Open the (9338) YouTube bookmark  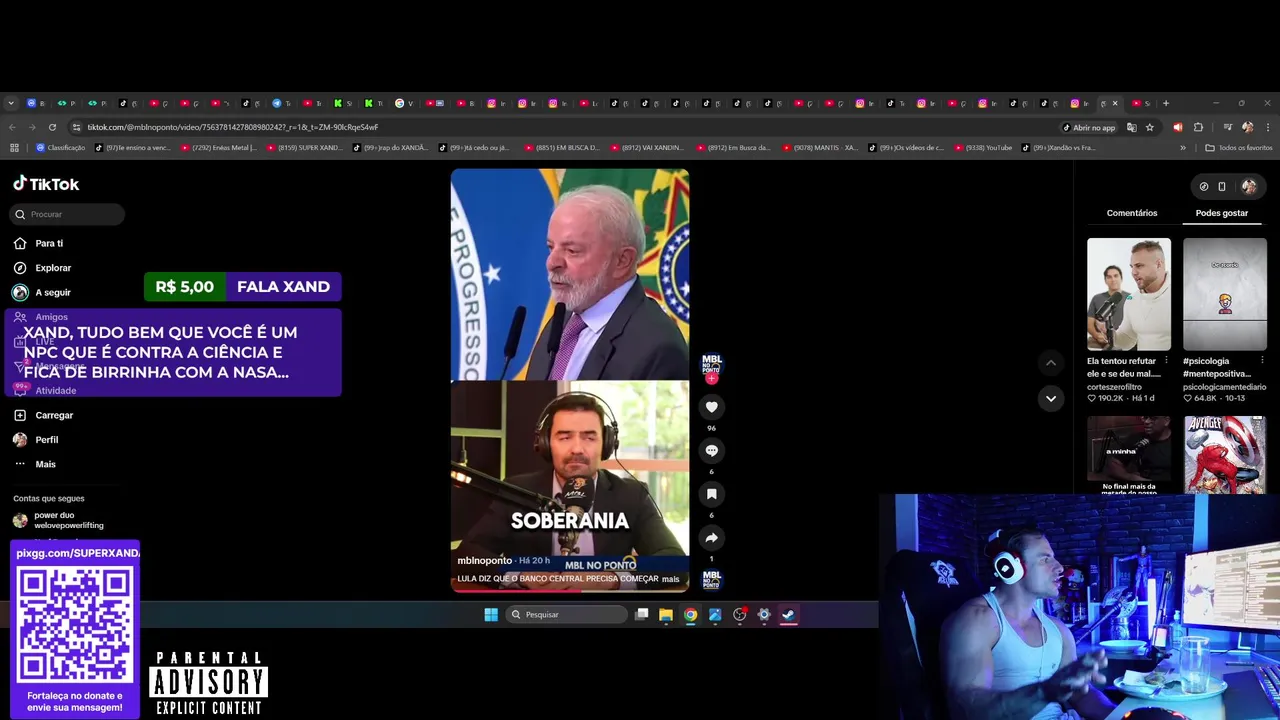pos(982,148)
